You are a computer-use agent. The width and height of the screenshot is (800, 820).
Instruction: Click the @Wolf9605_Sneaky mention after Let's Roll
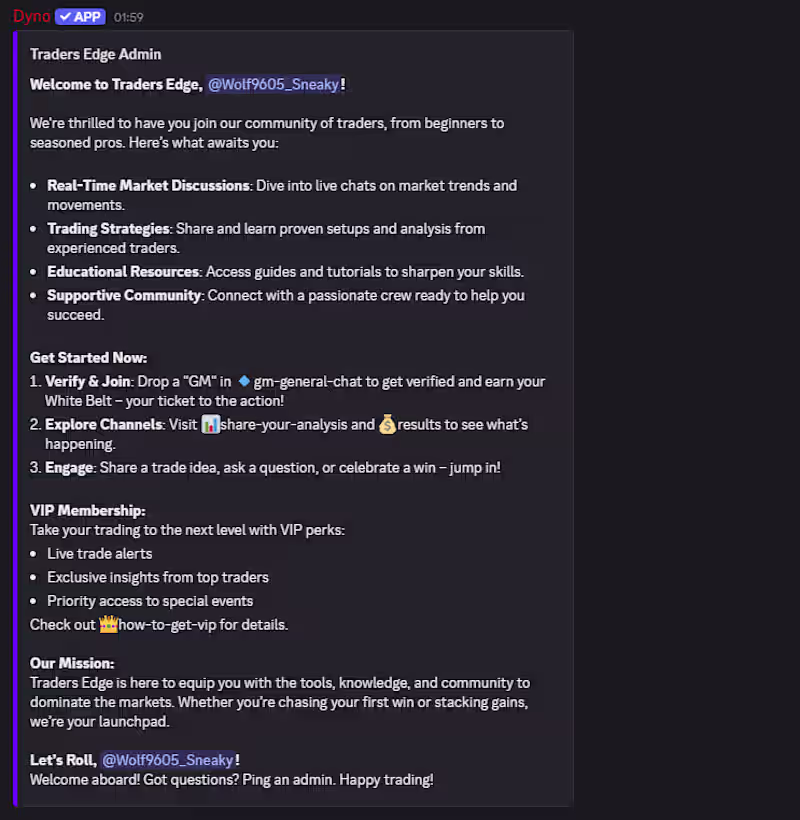coord(168,760)
